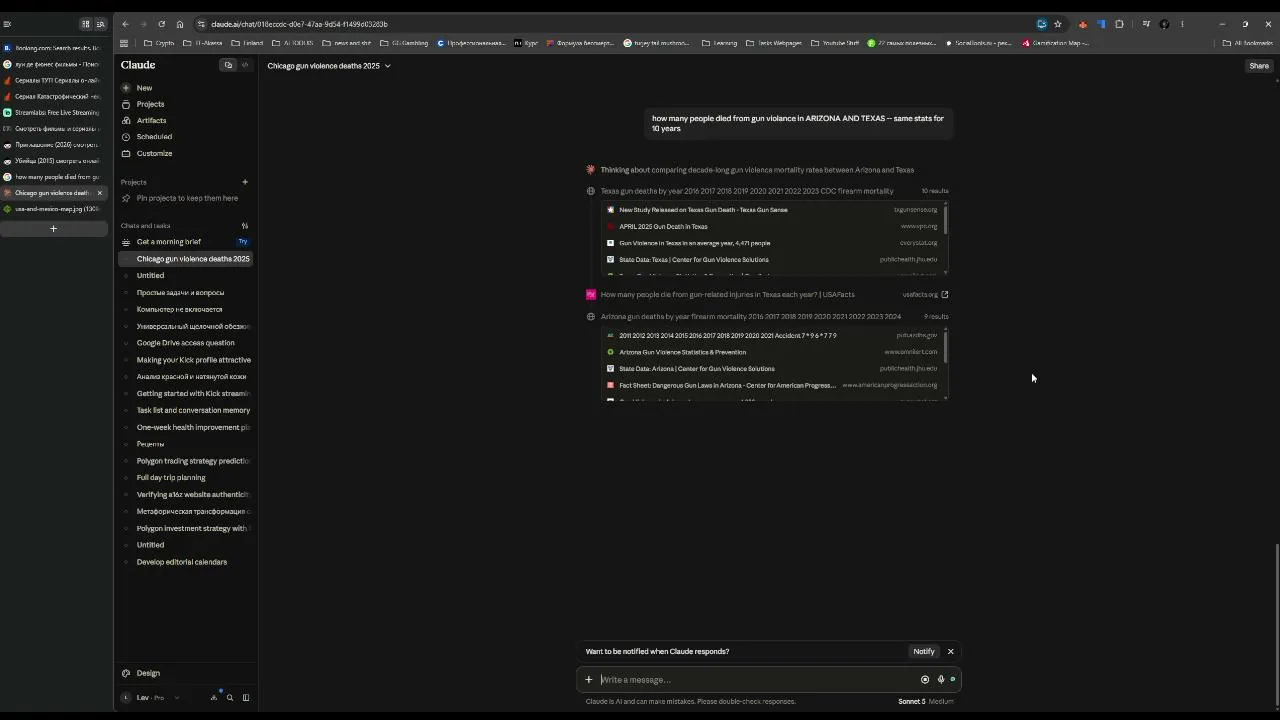Open Arizona Gun Violence Statistics & Prevention result

click(x=682, y=352)
